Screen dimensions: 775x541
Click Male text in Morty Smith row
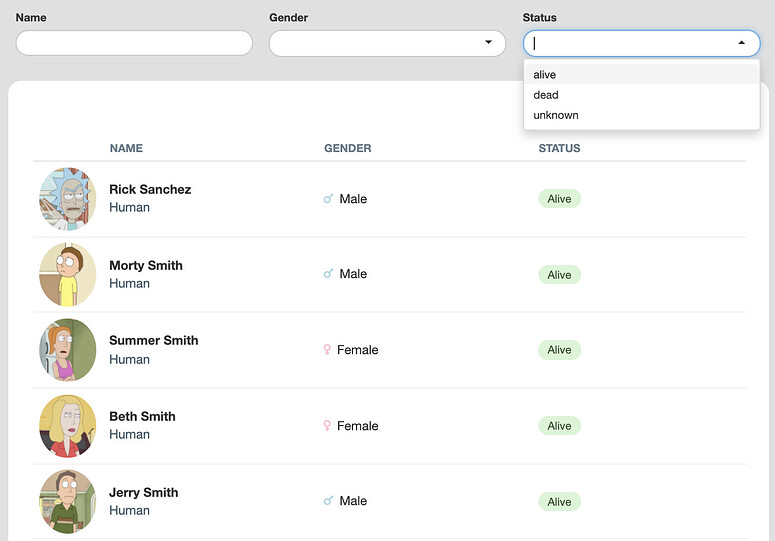point(353,274)
